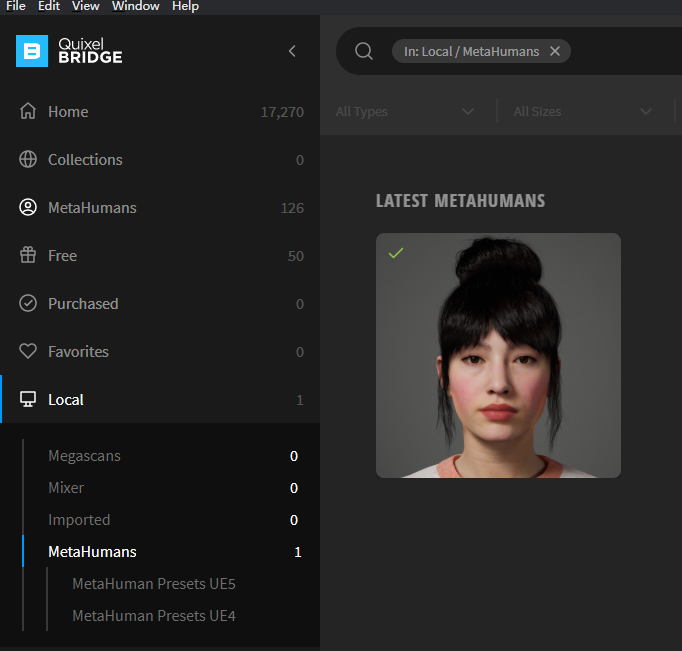Open the All Types dropdown
The width and height of the screenshot is (682, 651).
[405, 111]
